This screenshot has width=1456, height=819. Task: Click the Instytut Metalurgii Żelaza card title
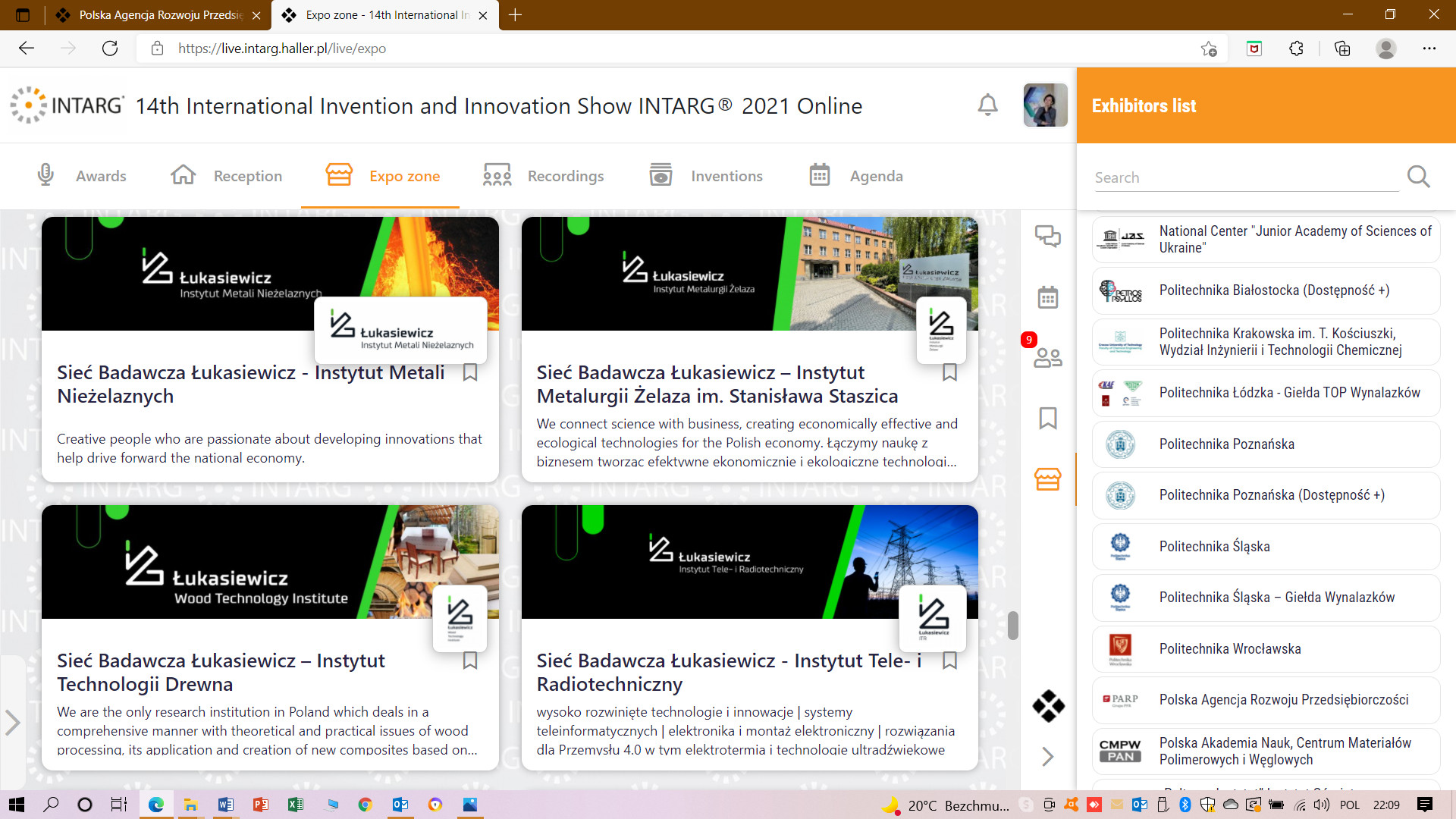[x=717, y=384]
